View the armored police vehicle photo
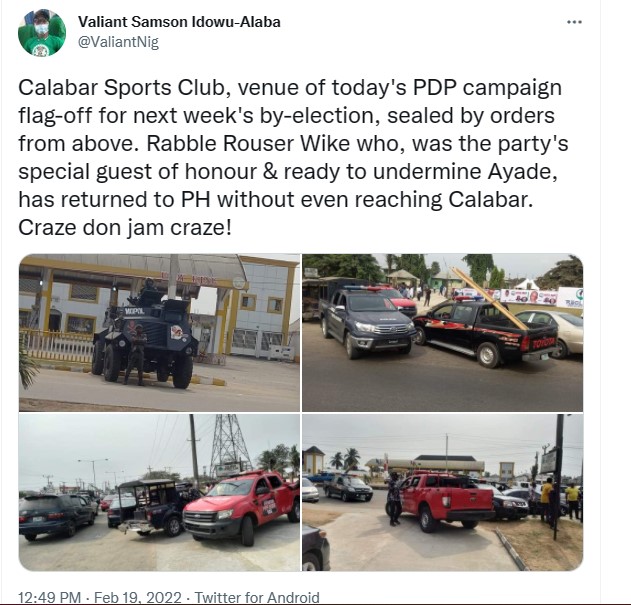This screenshot has height=605, width=631. tap(159, 332)
